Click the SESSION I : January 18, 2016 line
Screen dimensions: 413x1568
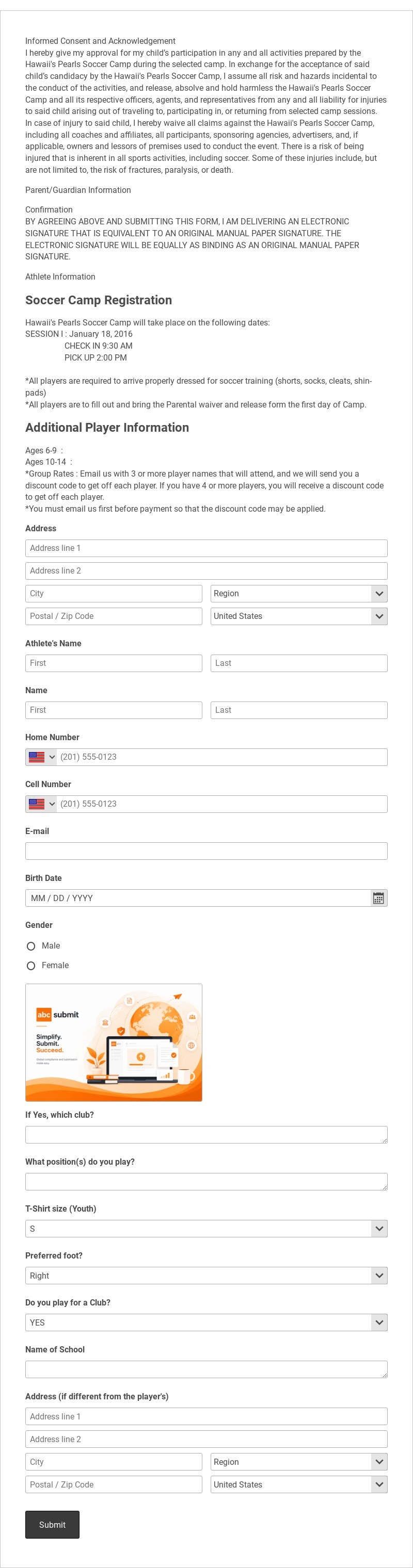coord(78,334)
